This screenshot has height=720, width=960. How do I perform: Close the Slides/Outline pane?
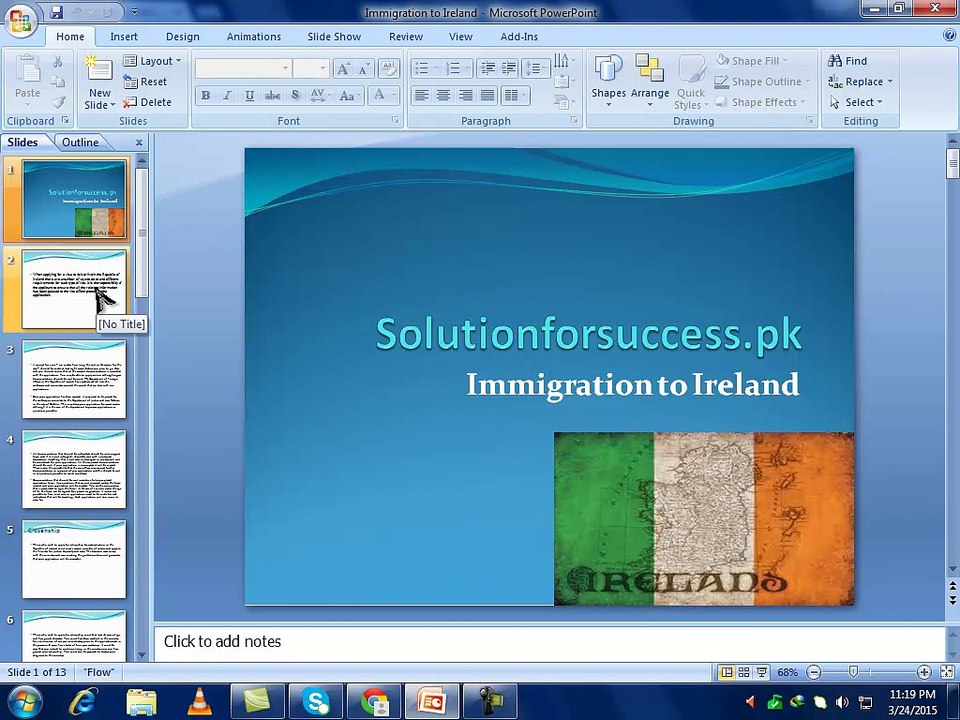[x=139, y=142]
